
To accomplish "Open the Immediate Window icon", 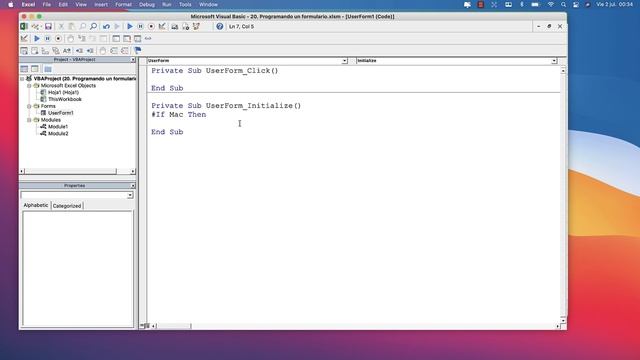I will 127,38.
